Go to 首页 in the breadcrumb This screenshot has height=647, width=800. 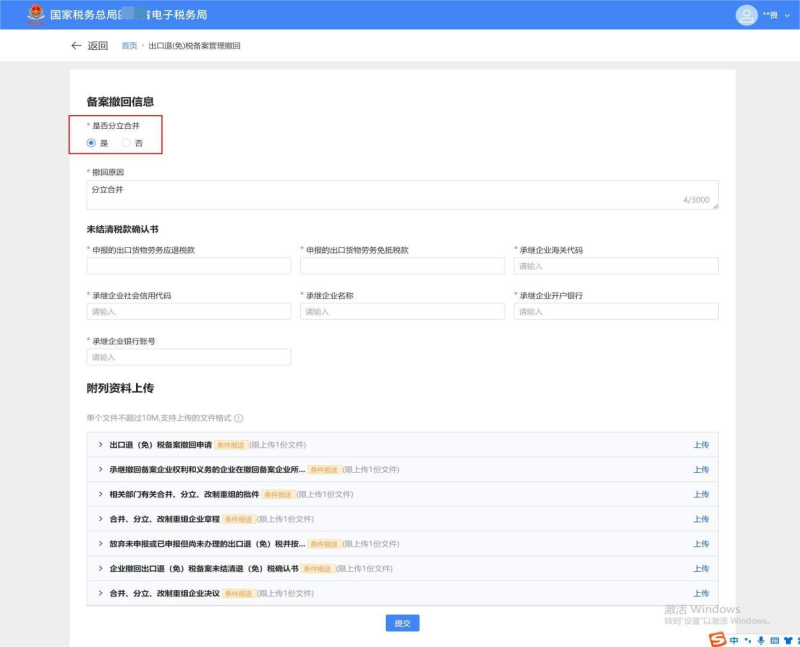point(129,46)
